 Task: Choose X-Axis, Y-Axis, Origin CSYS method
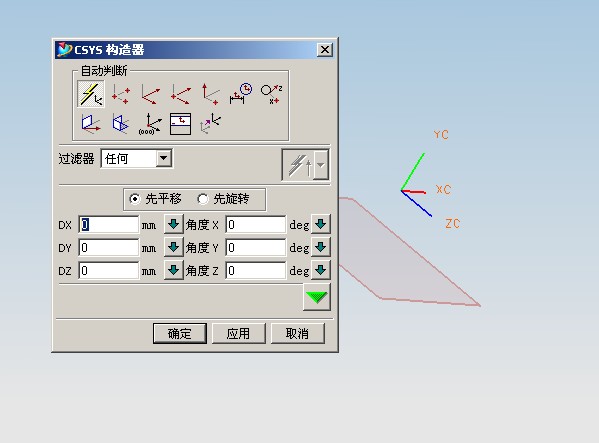tap(180, 94)
